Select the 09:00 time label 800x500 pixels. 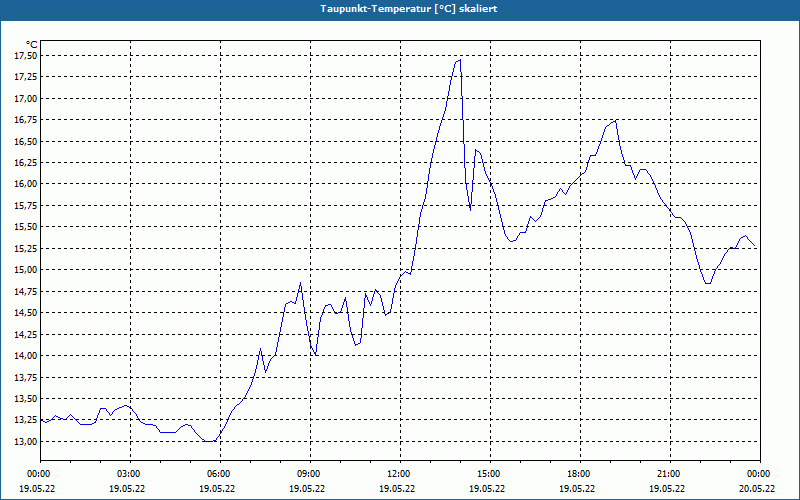[x=310, y=474]
